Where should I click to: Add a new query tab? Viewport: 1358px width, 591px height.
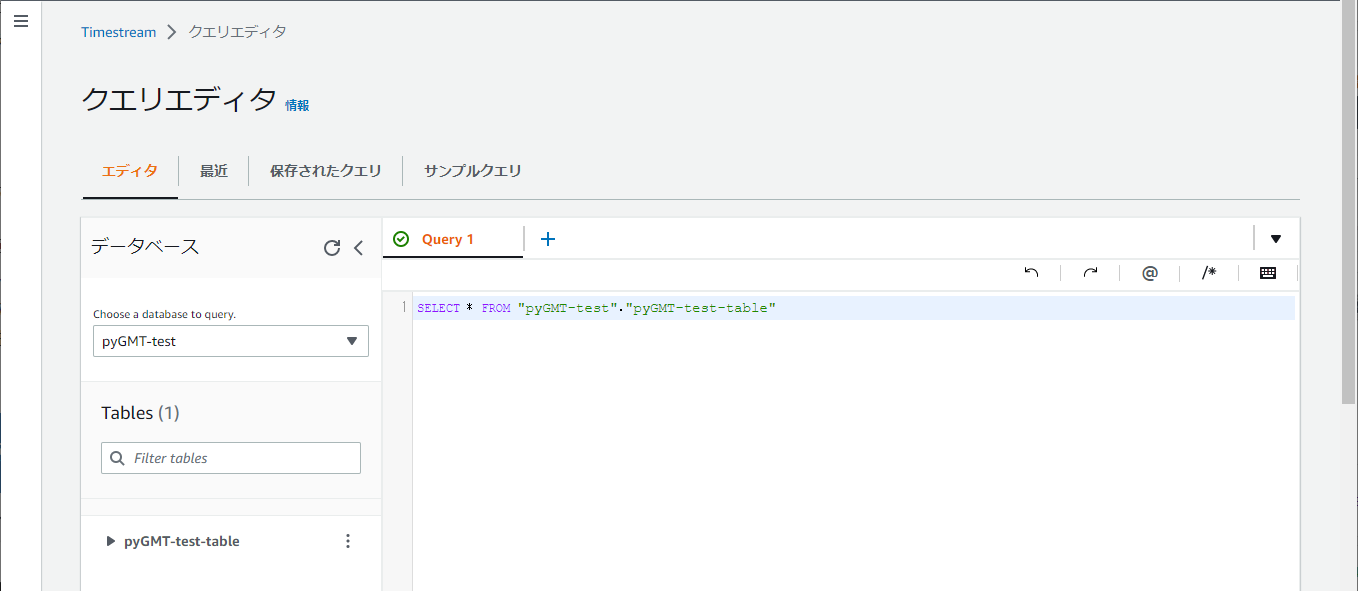[x=548, y=239]
